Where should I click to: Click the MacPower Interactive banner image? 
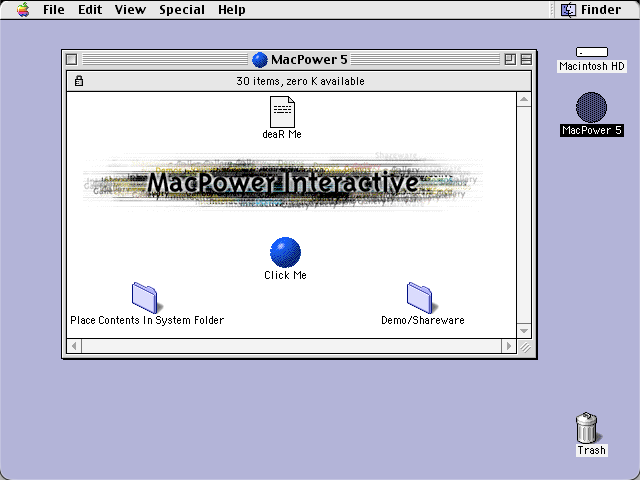(283, 181)
